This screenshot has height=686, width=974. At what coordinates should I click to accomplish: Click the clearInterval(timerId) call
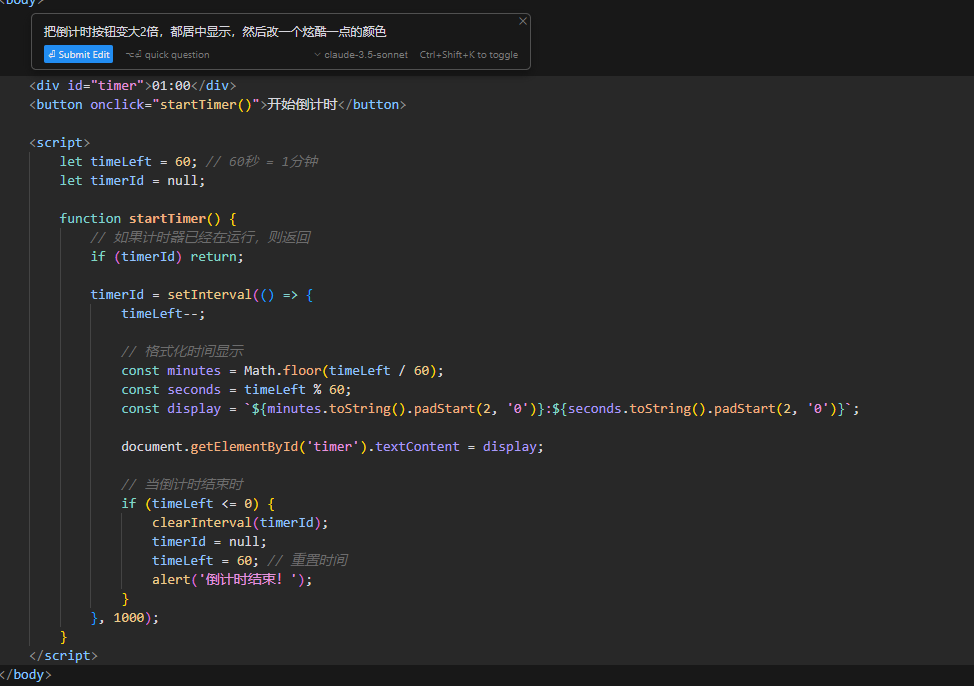[x=240, y=523]
